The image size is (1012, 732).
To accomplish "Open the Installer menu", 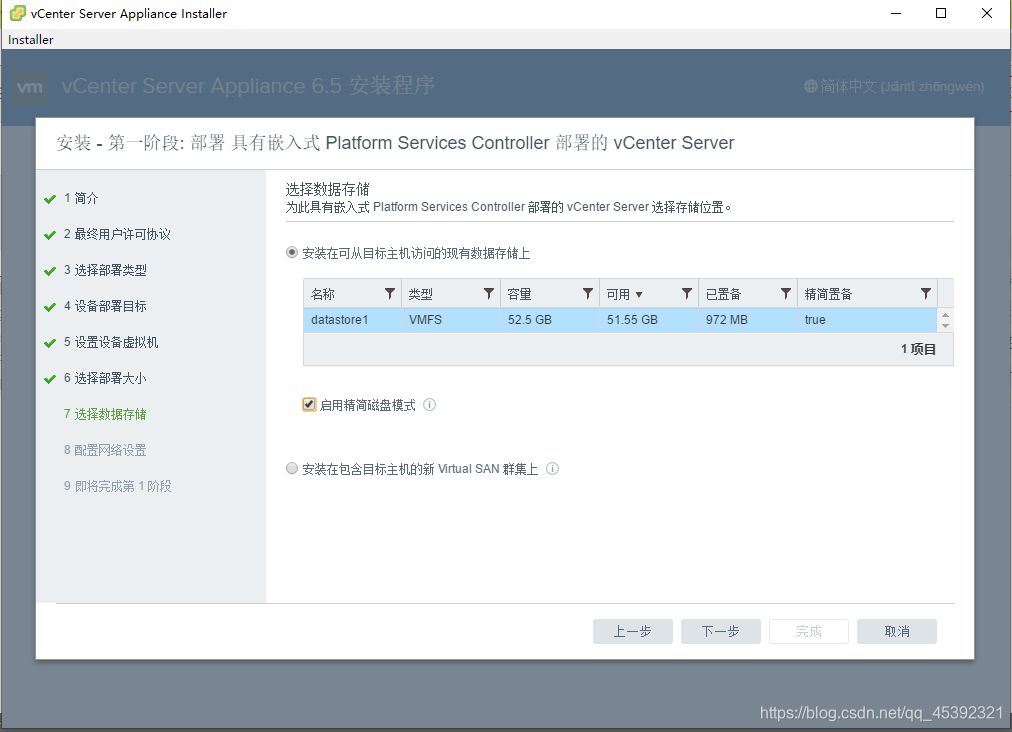I will (30, 39).
